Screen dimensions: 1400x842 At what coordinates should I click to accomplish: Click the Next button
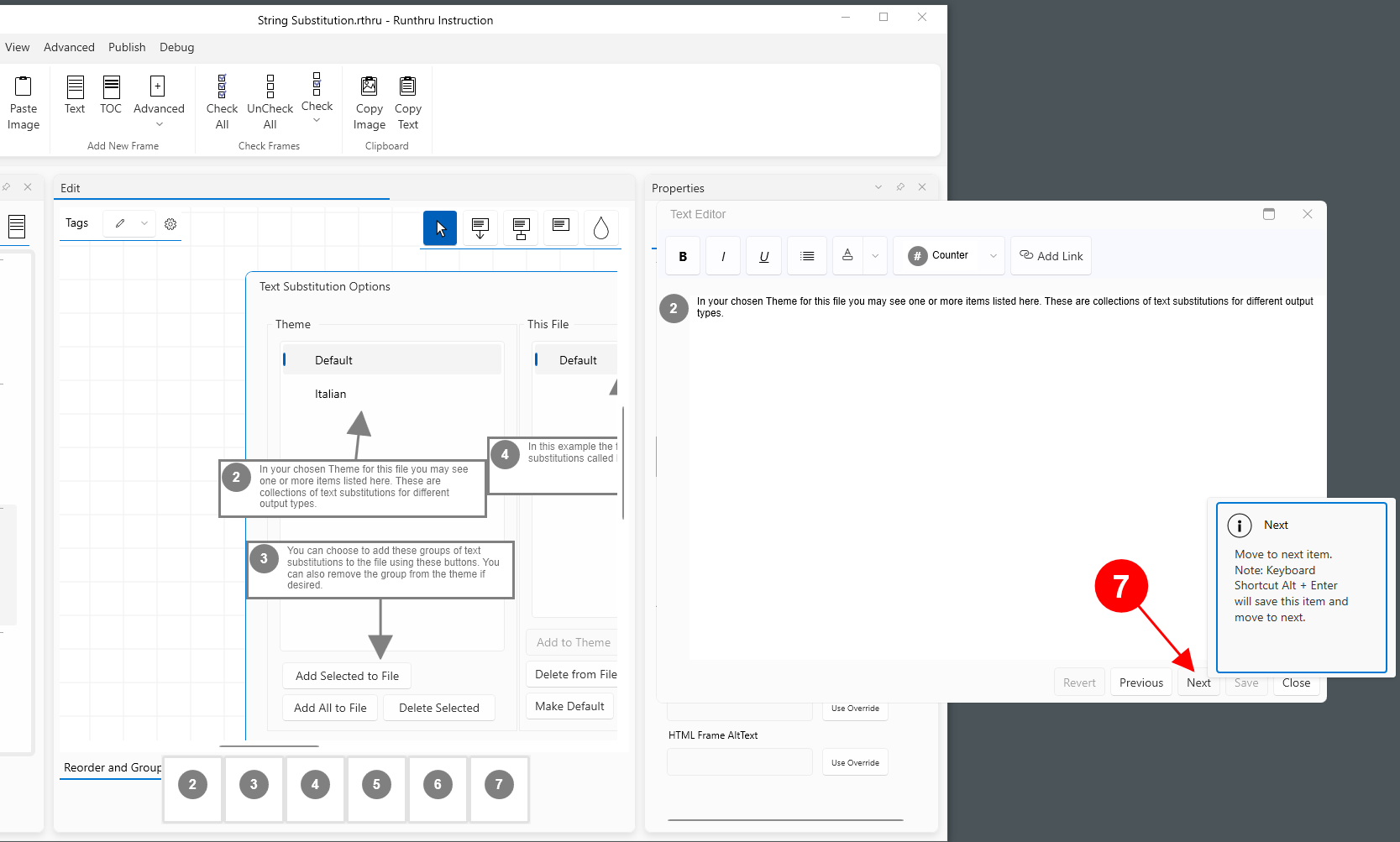[x=1198, y=682]
